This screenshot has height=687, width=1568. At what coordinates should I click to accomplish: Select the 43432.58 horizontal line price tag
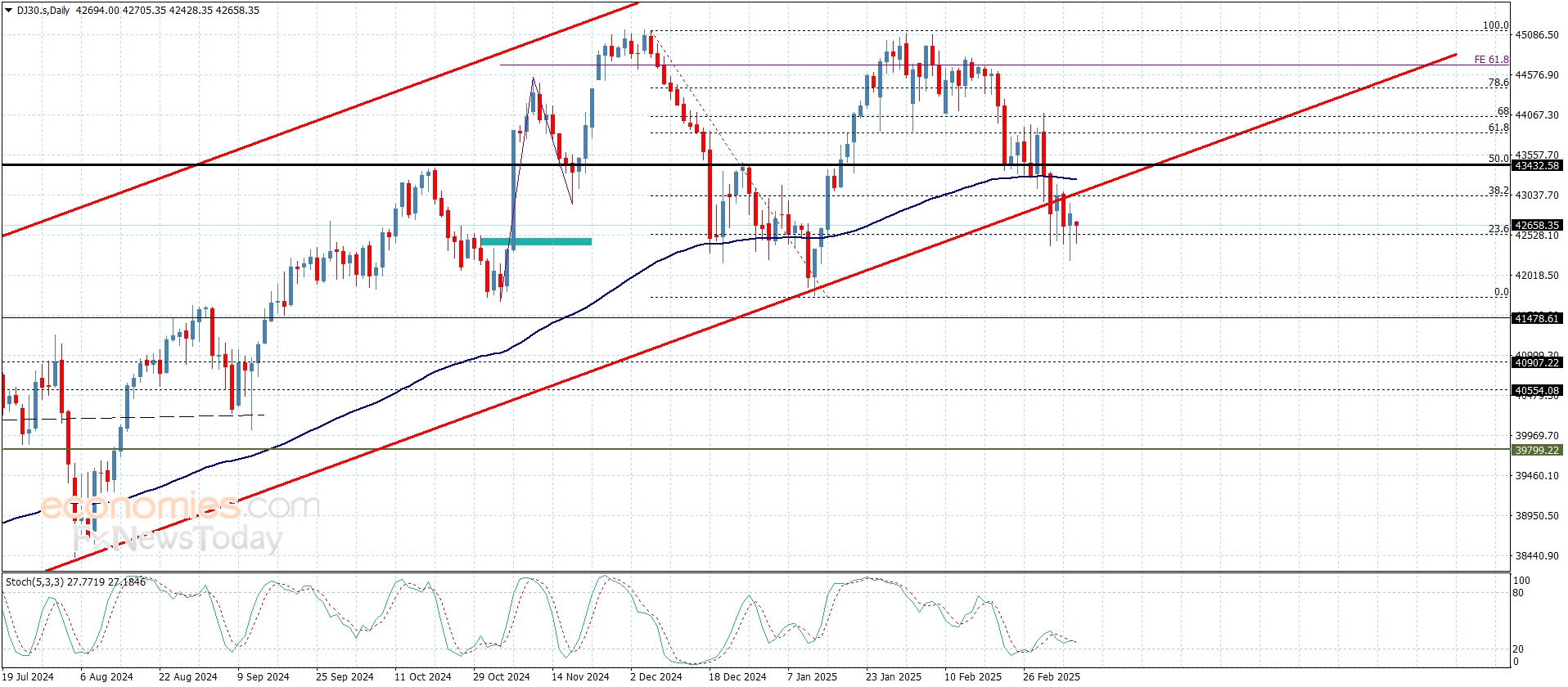coord(1537,165)
